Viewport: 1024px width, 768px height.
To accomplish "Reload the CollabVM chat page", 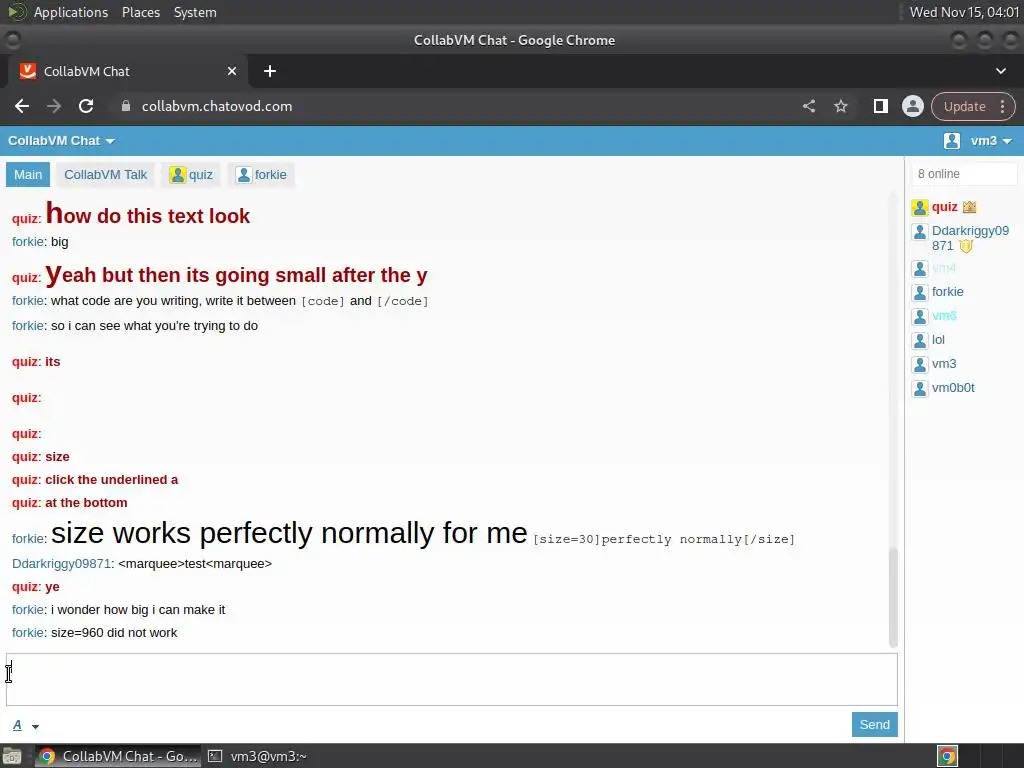I will (86, 106).
